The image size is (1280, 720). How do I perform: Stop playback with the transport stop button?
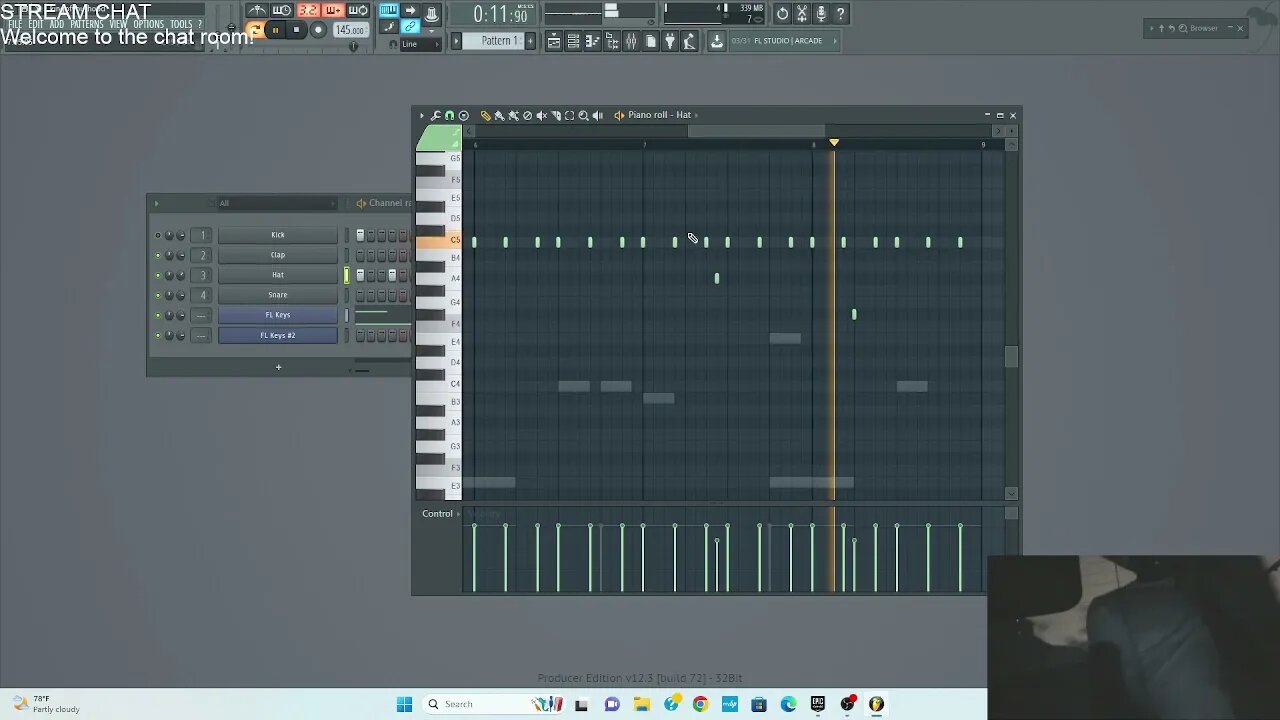(x=296, y=30)
